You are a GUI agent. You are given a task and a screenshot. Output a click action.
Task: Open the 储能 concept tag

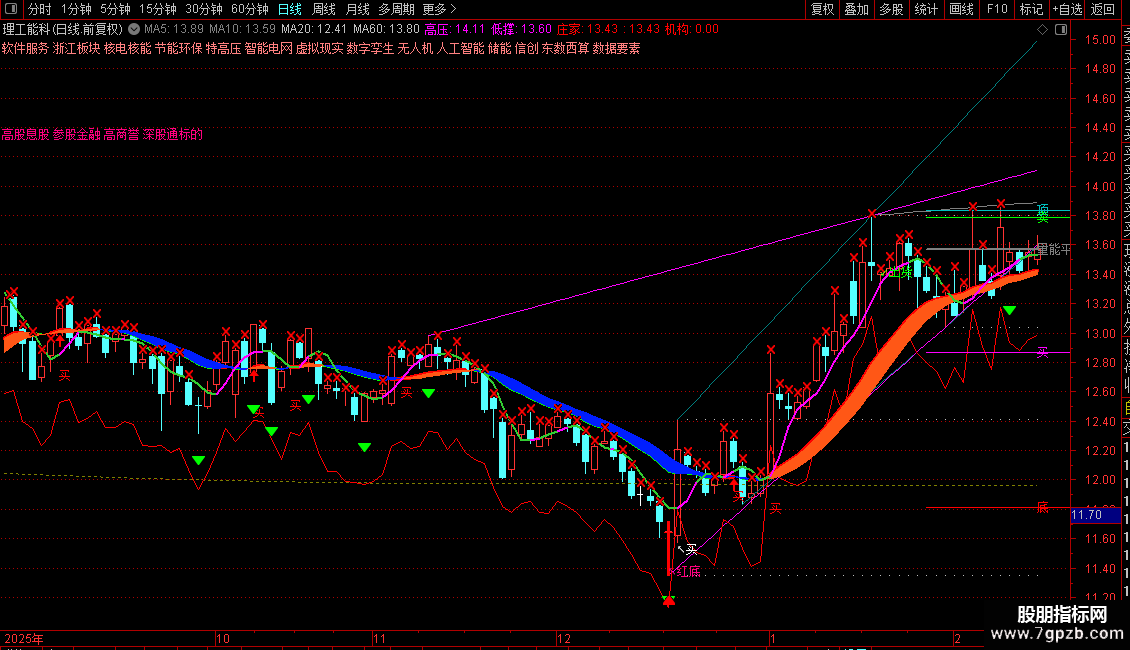(499, 48)
